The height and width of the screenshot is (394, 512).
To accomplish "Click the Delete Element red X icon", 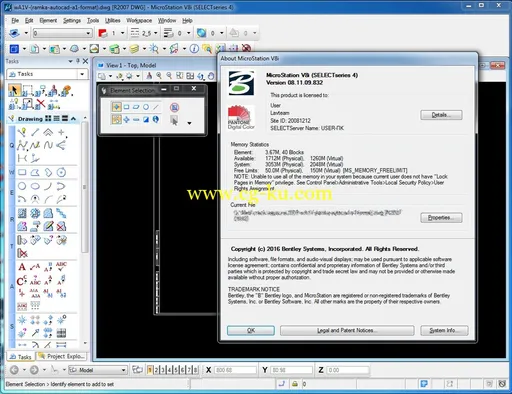I will coord(41,103).
